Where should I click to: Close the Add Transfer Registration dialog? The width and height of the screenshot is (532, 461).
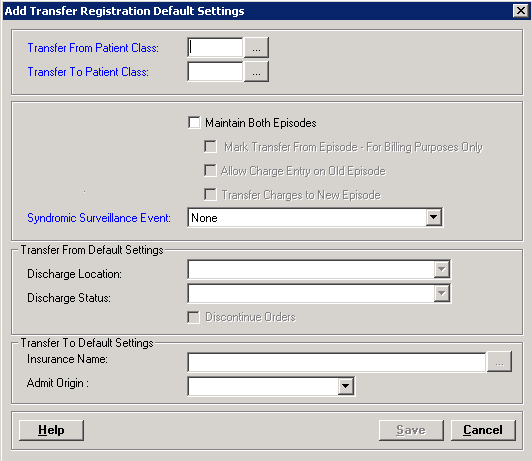521,11
